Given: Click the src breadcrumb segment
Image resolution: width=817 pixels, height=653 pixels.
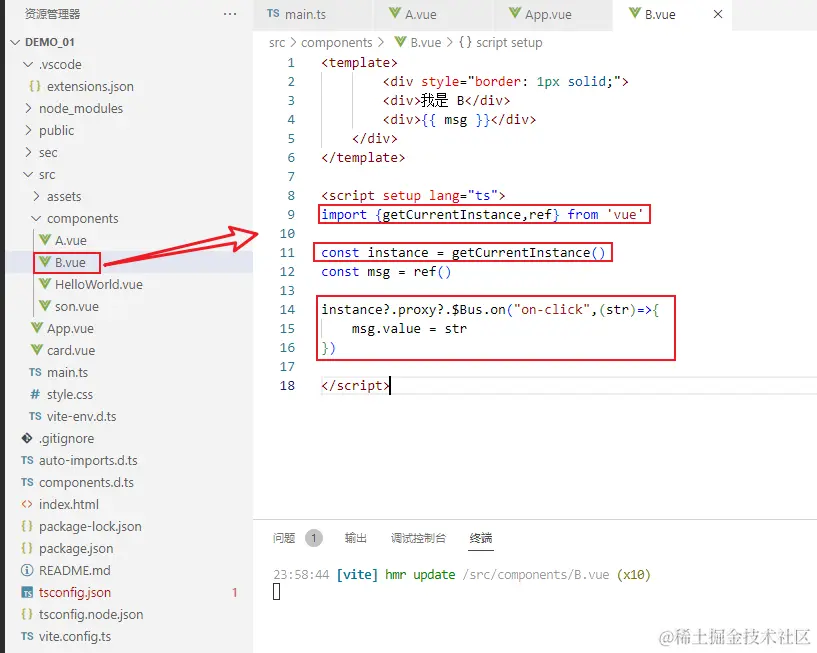Looking at the screenshot, I should 277,42.
